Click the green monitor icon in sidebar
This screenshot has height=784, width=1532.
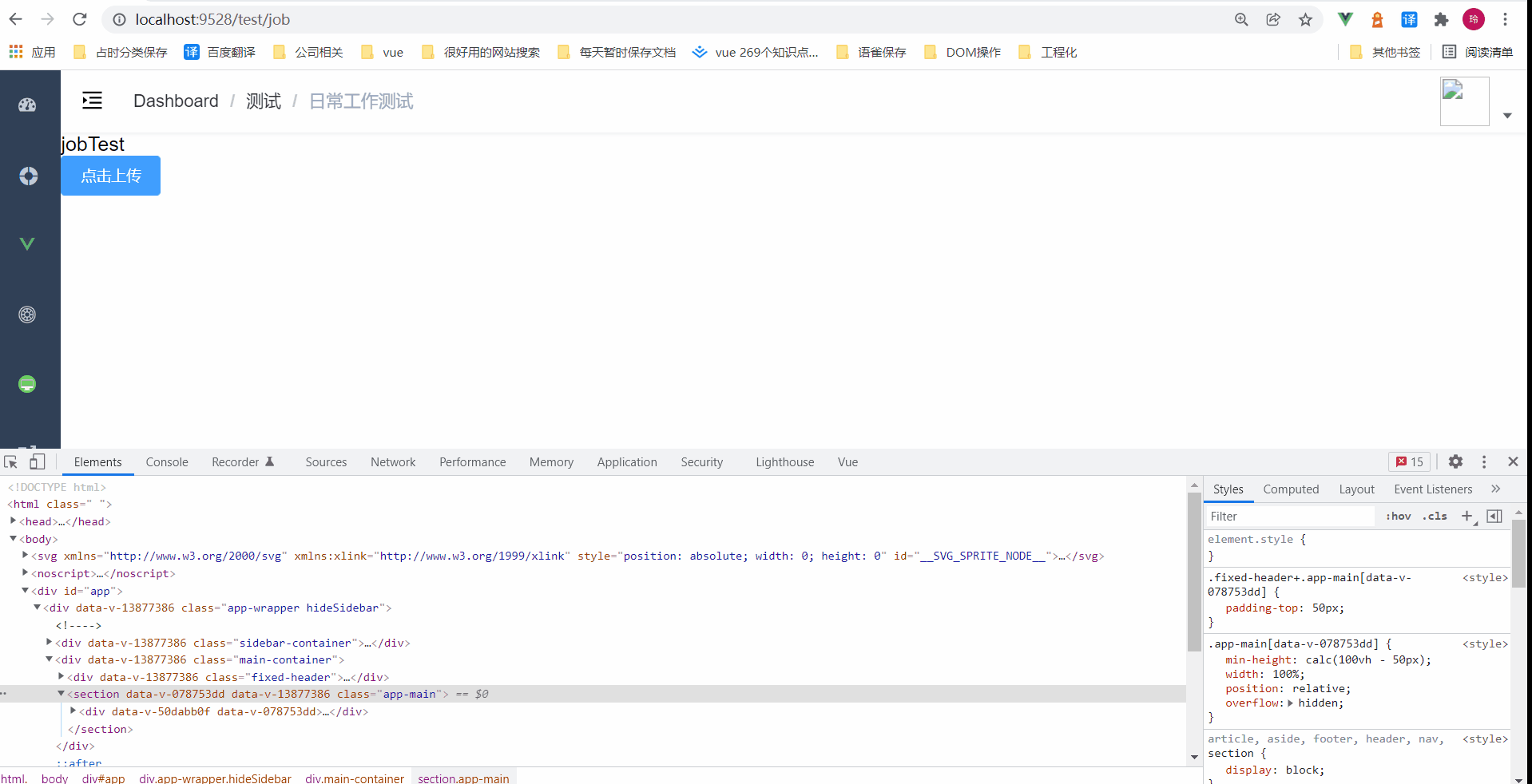coord(27,384)
